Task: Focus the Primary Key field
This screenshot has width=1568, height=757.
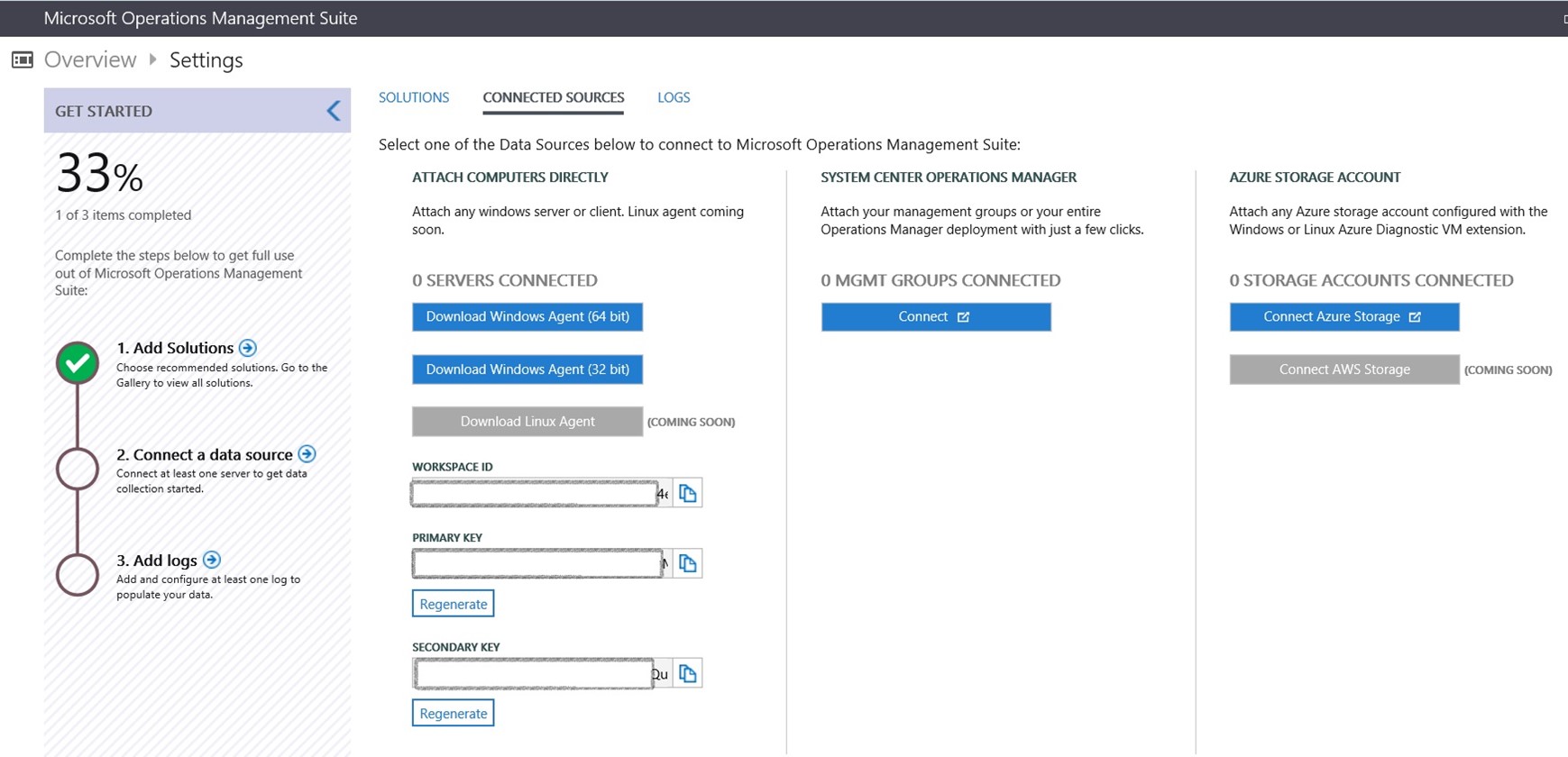Action: [541, 563]
